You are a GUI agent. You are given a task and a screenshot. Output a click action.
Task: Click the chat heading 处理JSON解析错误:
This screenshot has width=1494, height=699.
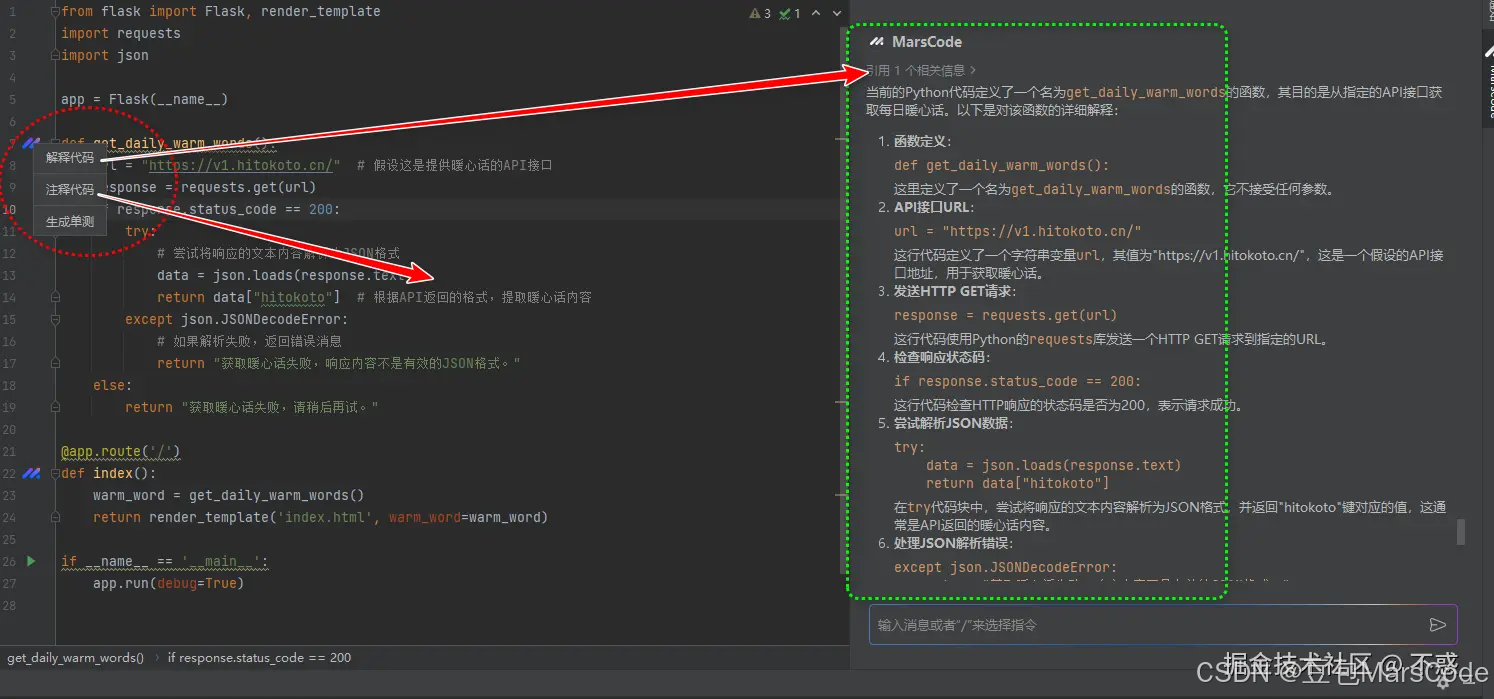point(953,543)
